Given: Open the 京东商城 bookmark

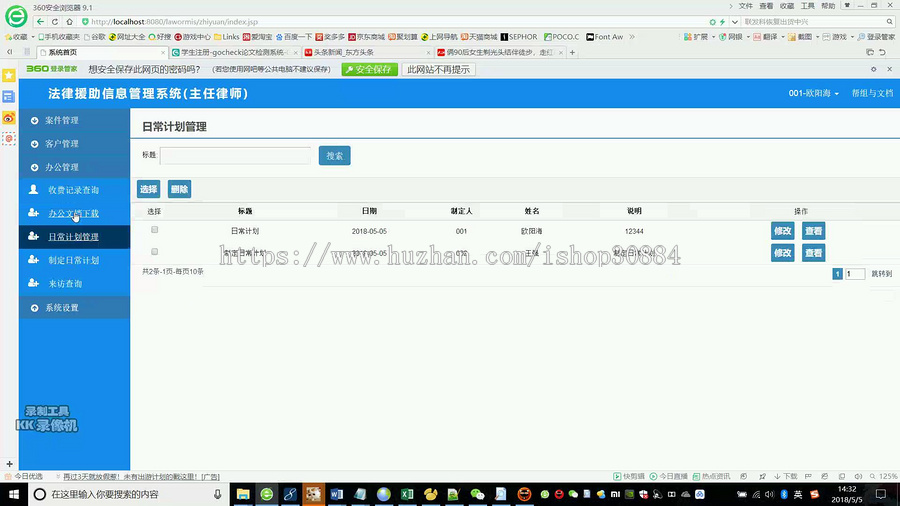Looking at the screenshot, I should pos(366,37).
